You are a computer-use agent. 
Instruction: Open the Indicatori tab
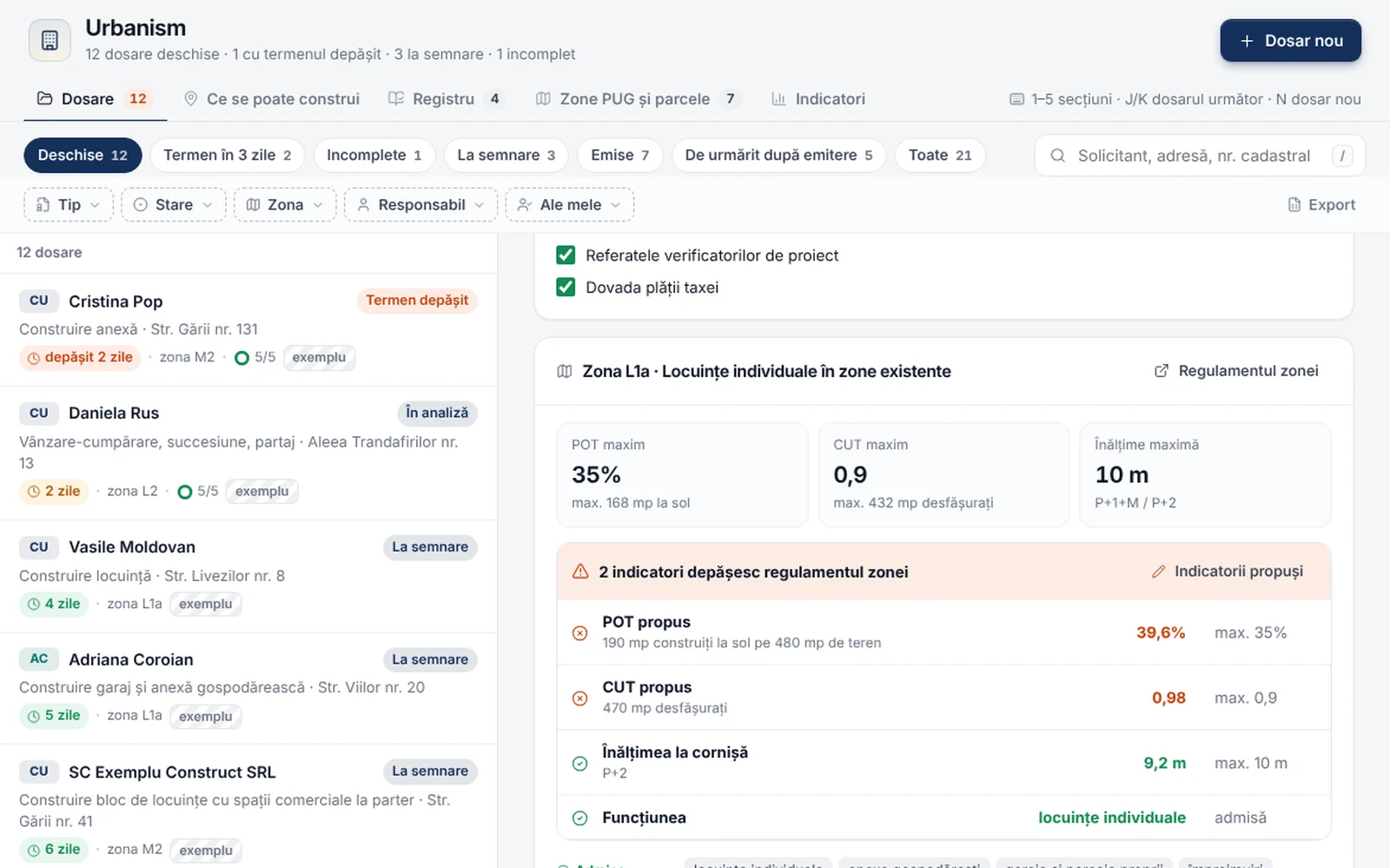tap(818, 99)
